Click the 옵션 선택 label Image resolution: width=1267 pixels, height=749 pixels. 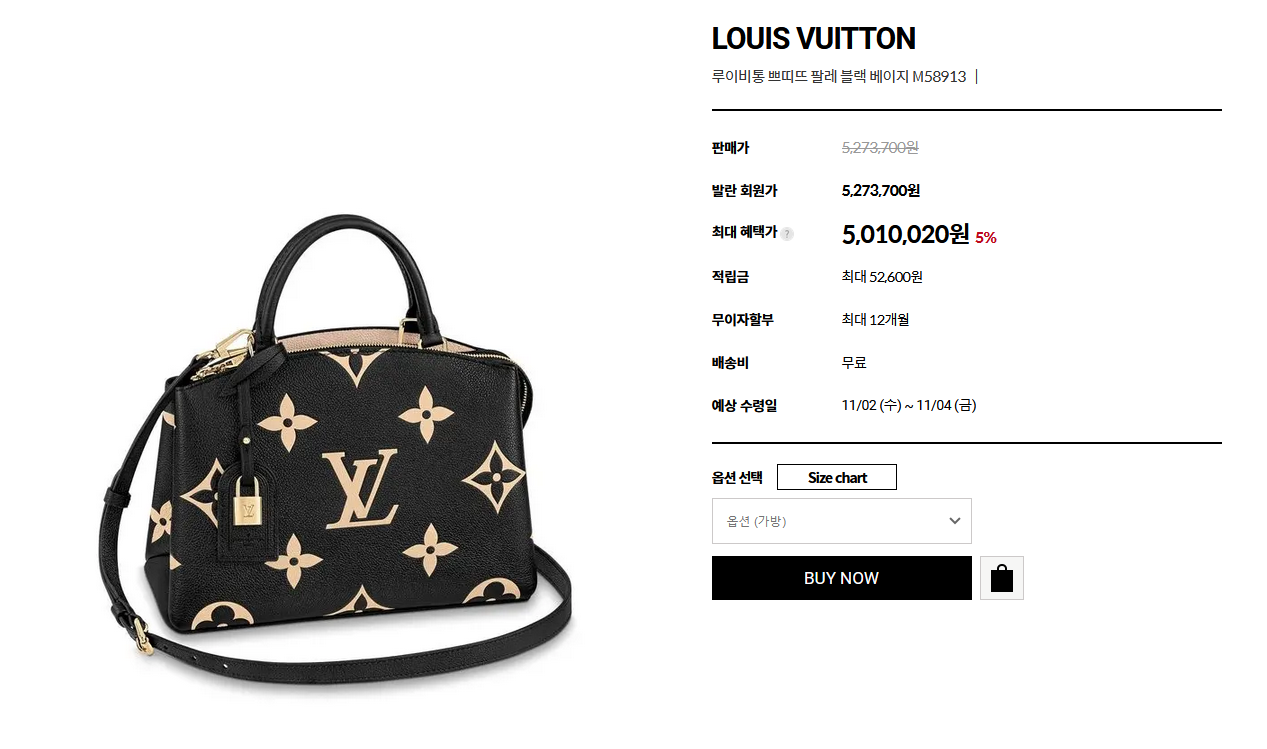click(737, 477)
